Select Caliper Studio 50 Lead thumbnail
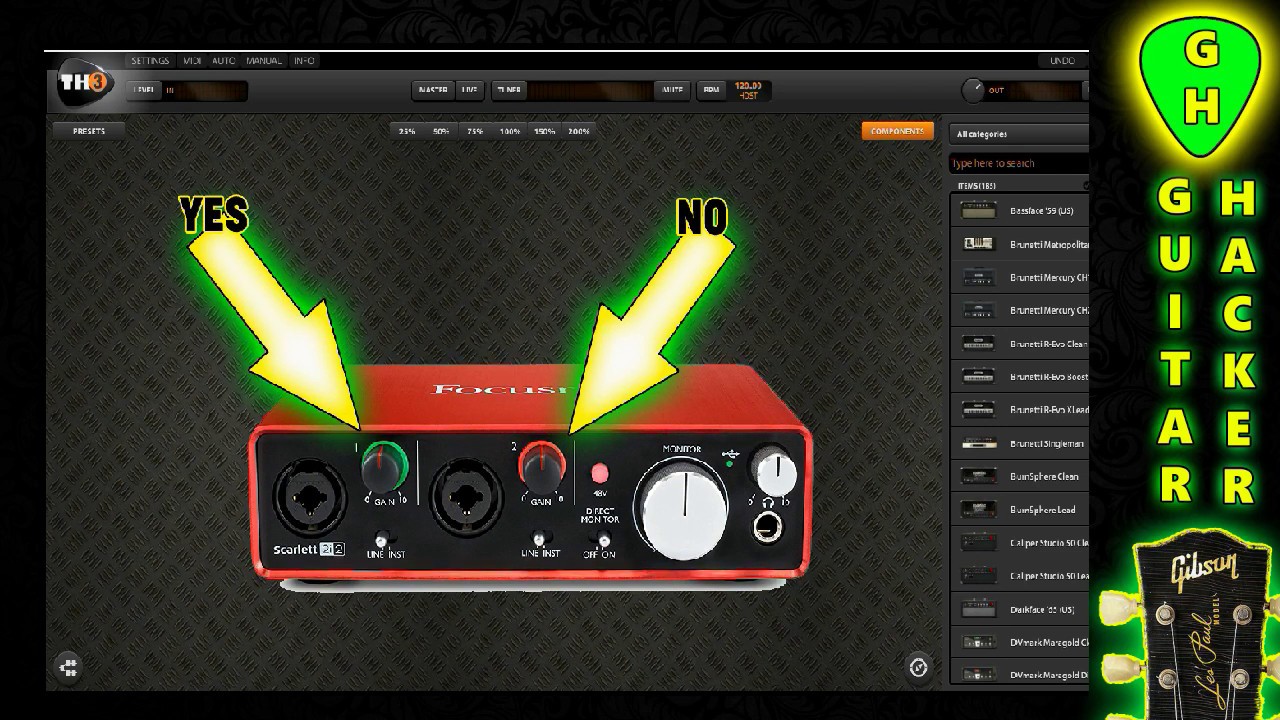The width and height of the screenshot is (1280, 720). [979, 576]
